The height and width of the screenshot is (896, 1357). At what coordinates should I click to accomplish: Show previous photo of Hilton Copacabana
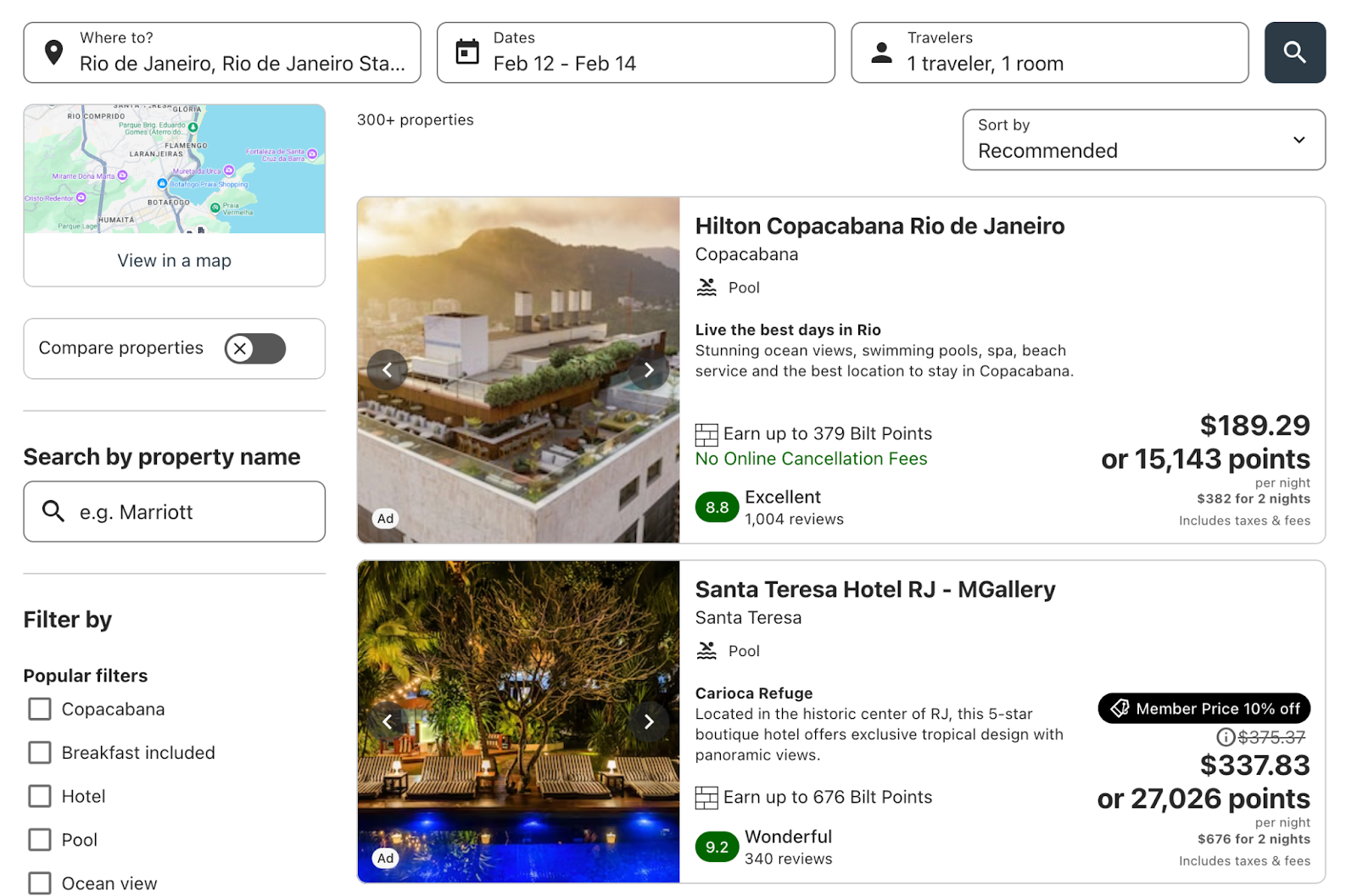(388, 370)
